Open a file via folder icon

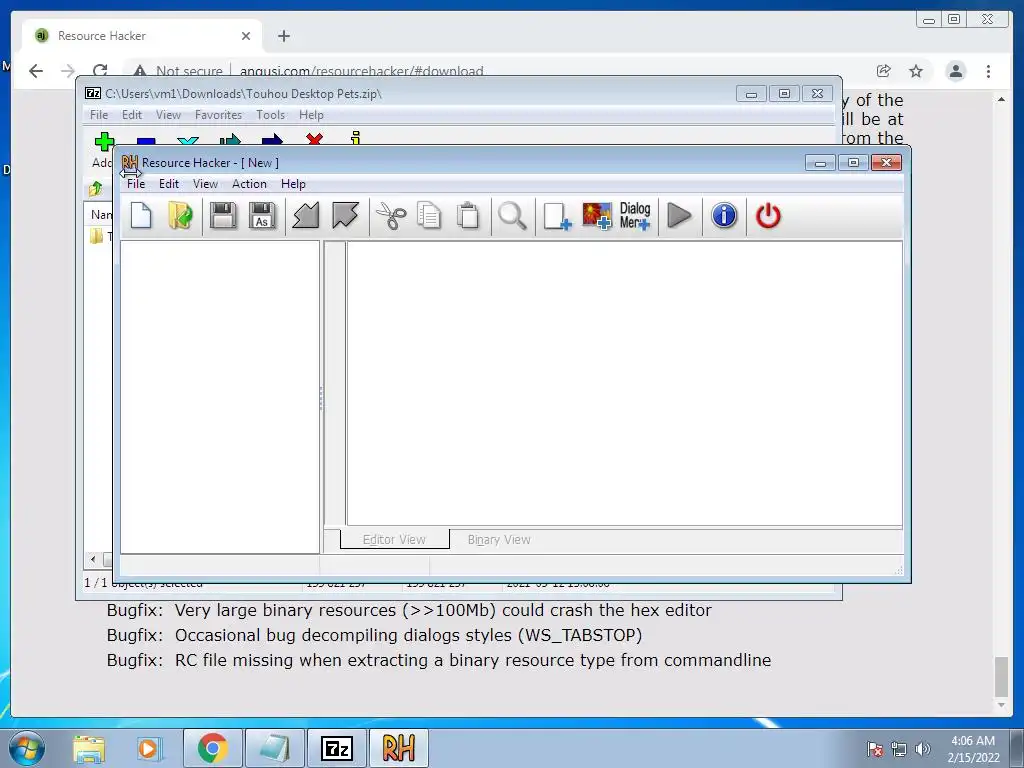[180, 216]
